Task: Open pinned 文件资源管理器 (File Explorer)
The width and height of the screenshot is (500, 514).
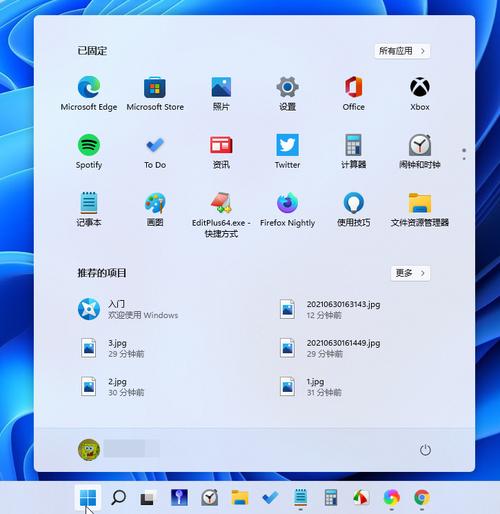Action: point(420,210)
